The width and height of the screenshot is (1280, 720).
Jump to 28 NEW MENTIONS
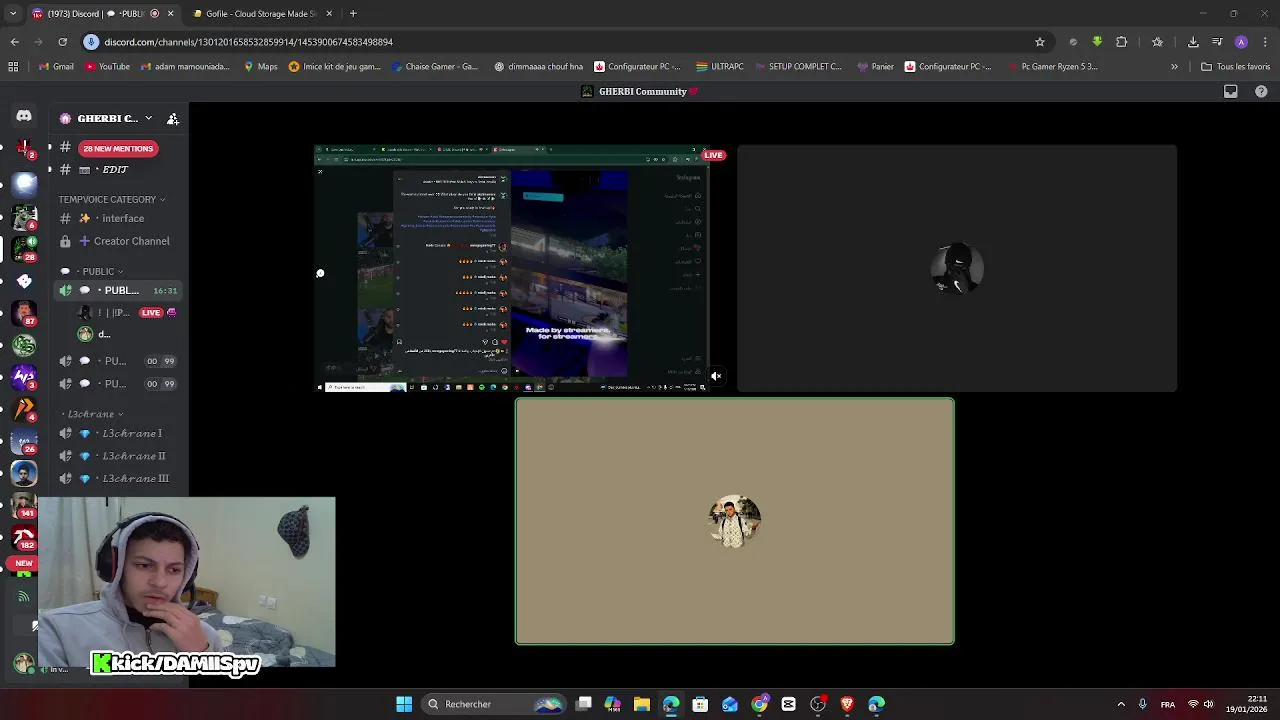click(118, 148)
